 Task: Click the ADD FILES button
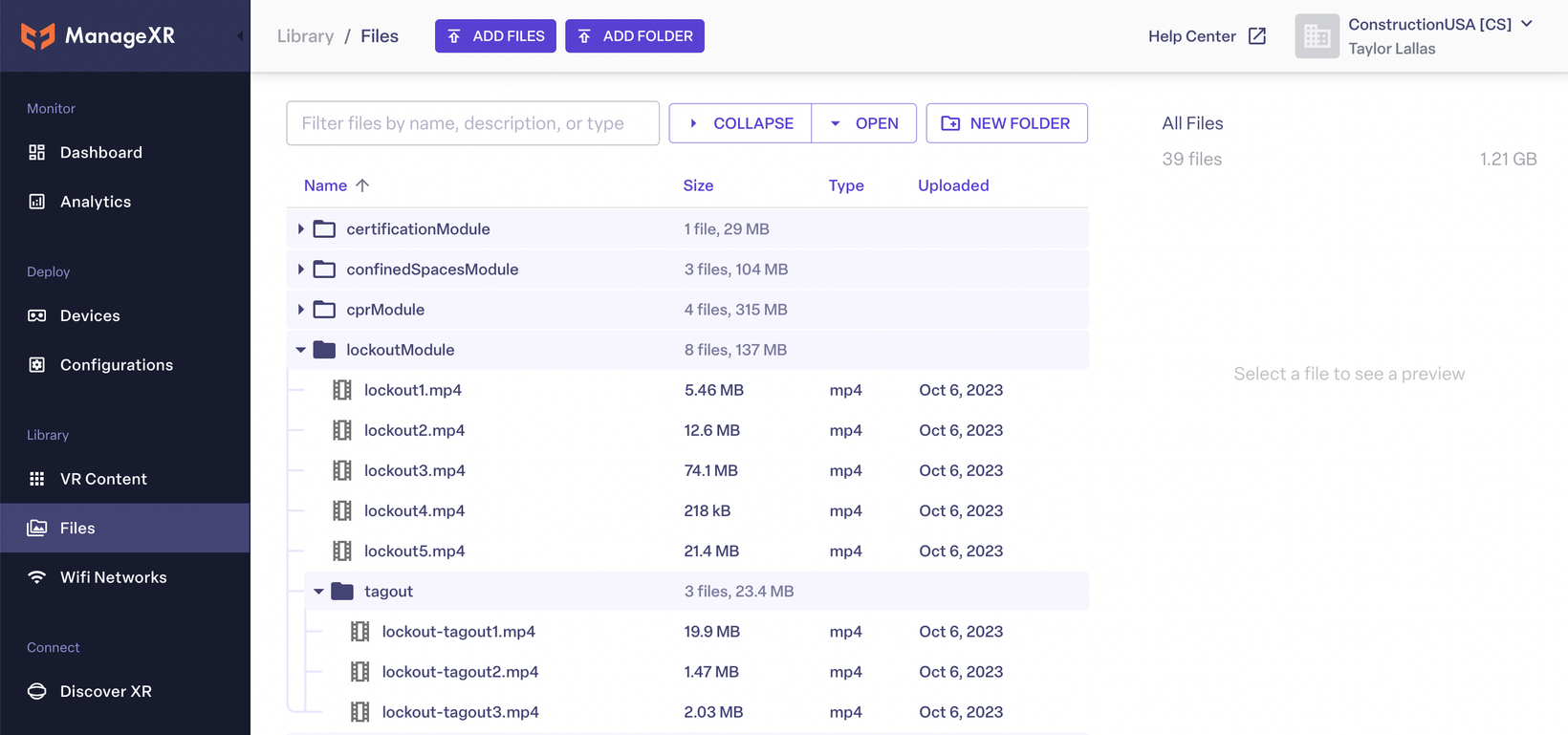495,36
